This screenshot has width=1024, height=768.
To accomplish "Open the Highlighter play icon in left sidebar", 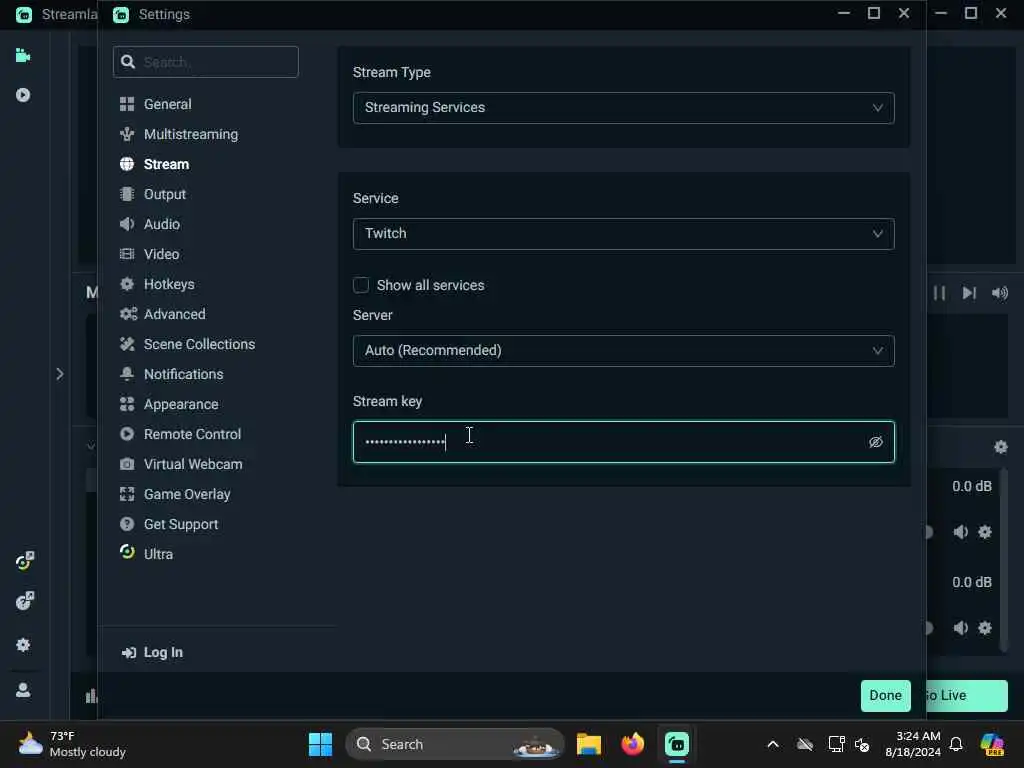I will [23, 96].
